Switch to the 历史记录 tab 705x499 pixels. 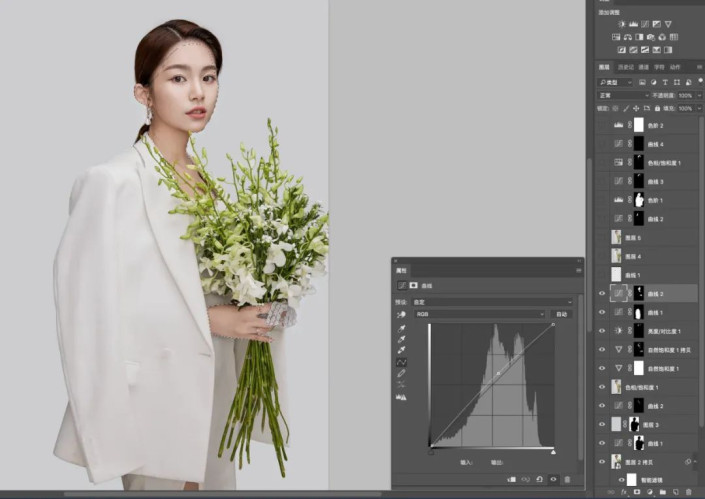(626, 67)
